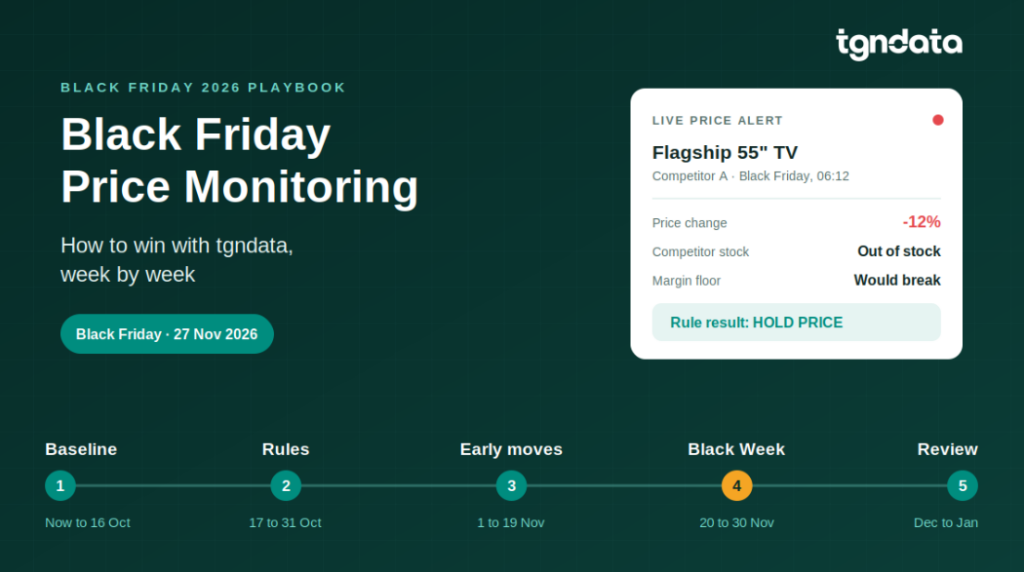This screenshot has height=572, width=1024.
Task: Select timeline step 5 circle
Action: point(963,486)
